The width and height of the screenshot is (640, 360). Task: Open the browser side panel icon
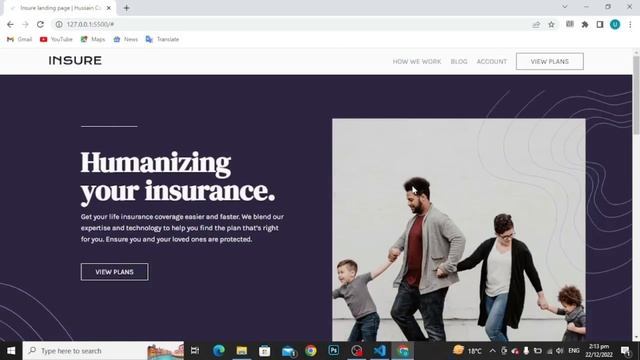point(600,24)
